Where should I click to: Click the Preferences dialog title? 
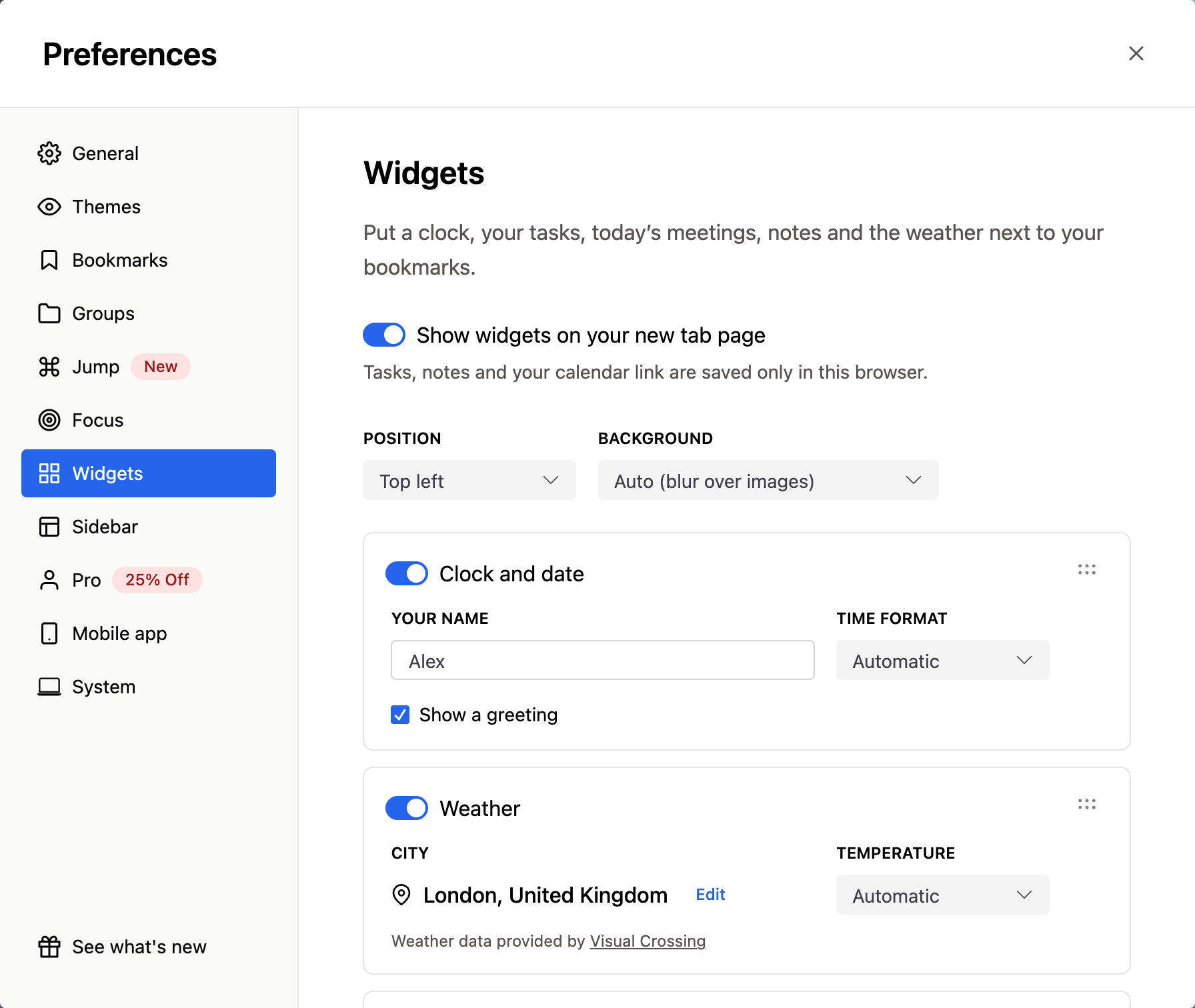tap(130, 54)
